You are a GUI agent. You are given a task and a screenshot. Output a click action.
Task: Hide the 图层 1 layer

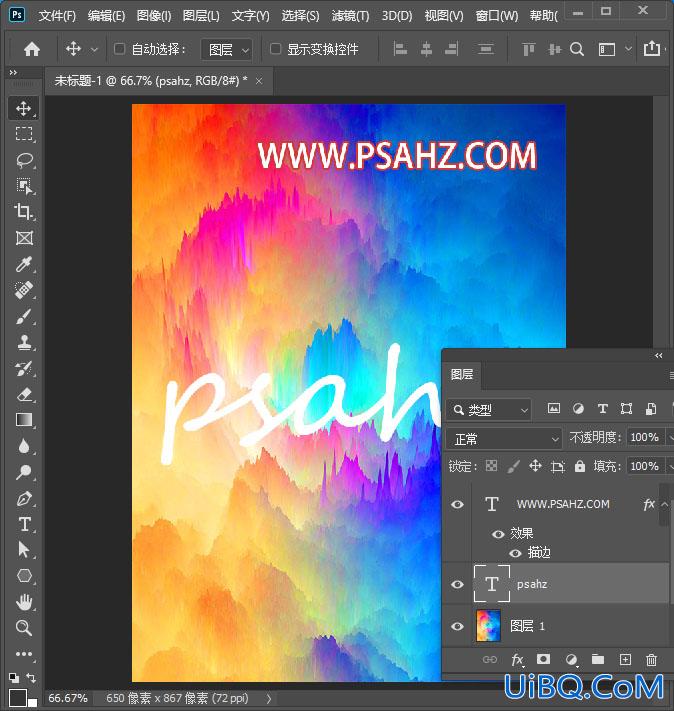tap(457, 627)
